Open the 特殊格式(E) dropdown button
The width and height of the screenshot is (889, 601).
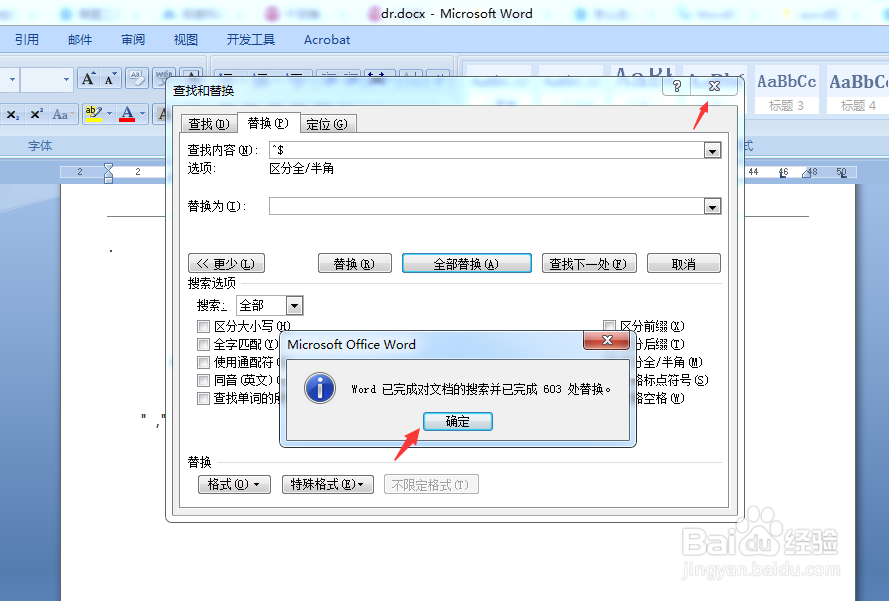click(328, 485)
